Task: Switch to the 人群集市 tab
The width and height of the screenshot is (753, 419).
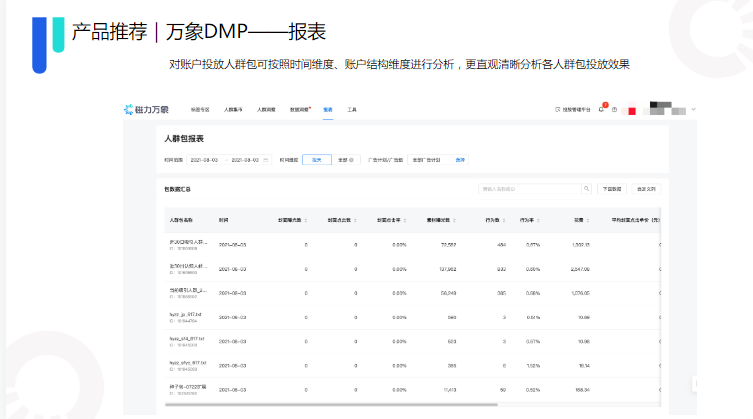Action: coord(233,110)
